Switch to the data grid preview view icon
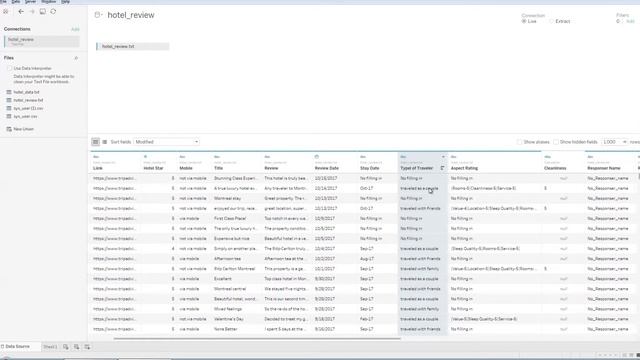Image resolution: width=640 pixels, height=360 pixels. [x=96, y=142]
